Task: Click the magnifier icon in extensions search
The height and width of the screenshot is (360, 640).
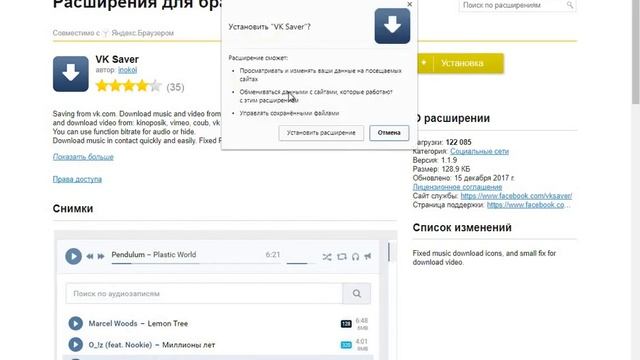Action: [570, 5]
